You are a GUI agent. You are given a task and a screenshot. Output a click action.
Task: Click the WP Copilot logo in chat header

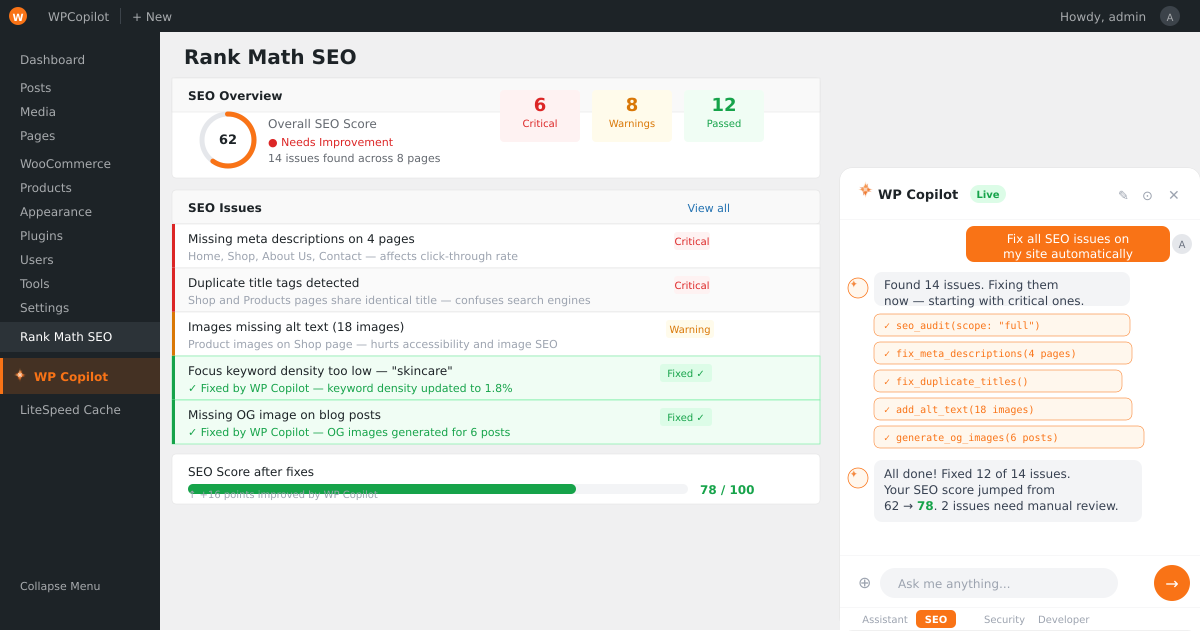coord(865,190)
